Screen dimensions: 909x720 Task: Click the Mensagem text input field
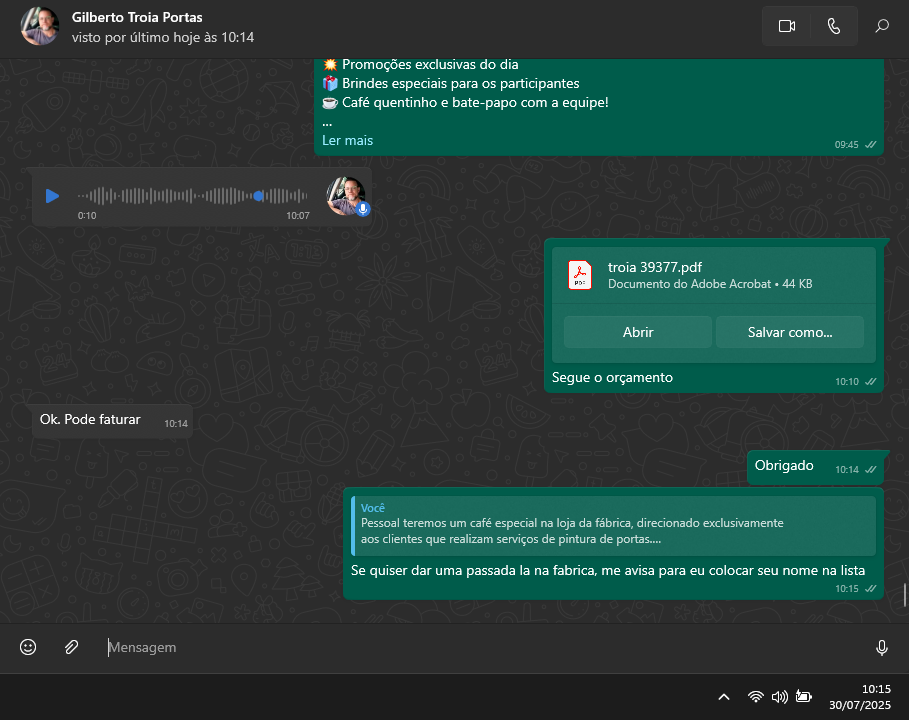coord(480,647)
